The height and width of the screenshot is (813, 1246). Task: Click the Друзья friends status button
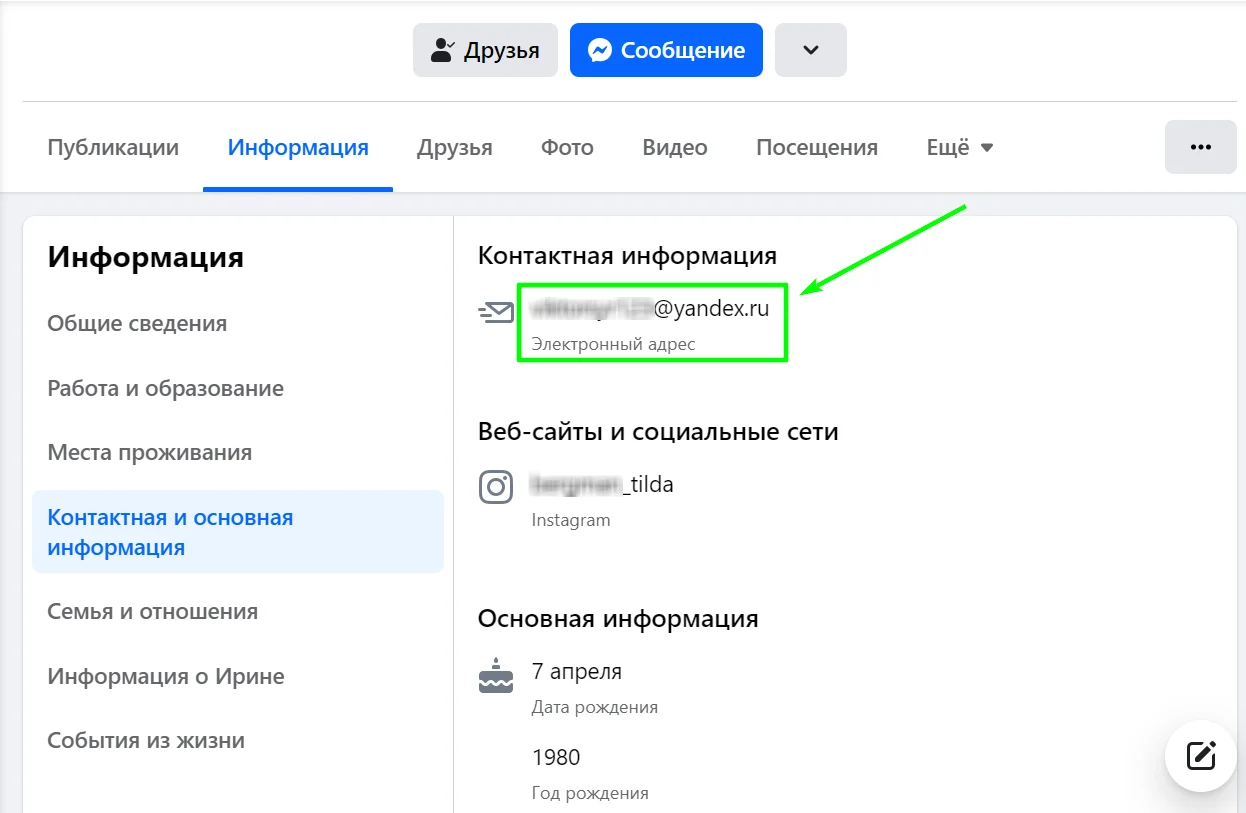485,50
